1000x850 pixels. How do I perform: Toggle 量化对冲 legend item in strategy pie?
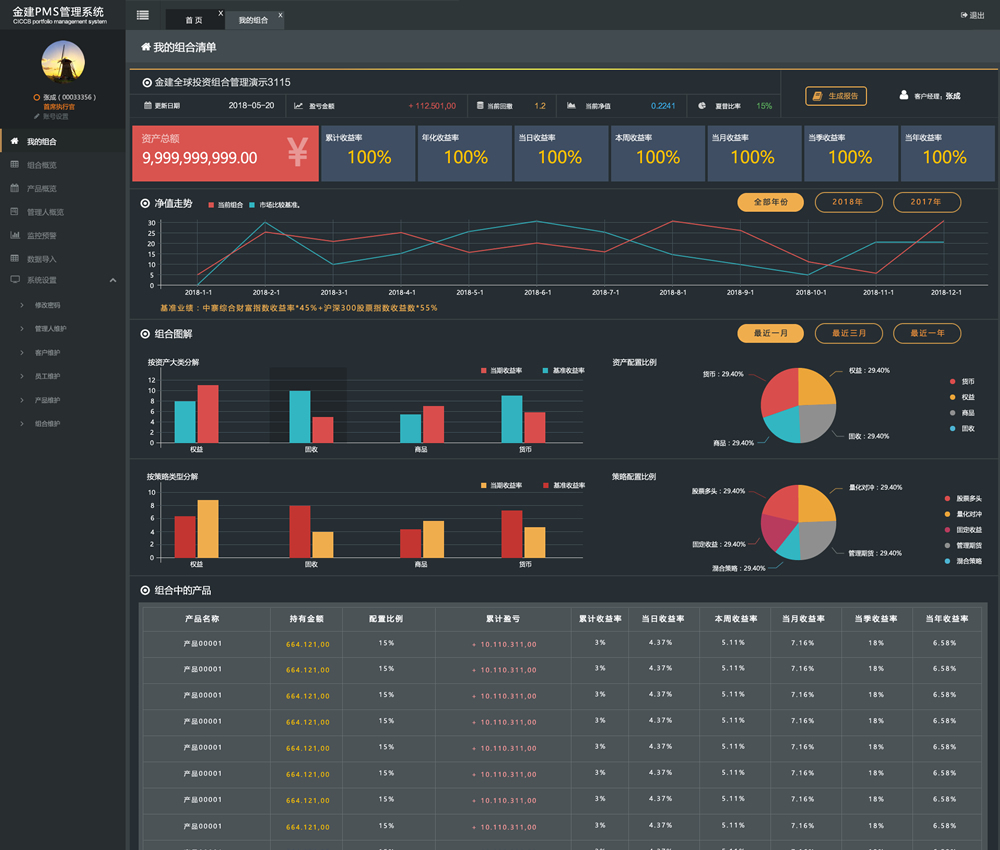947,514
